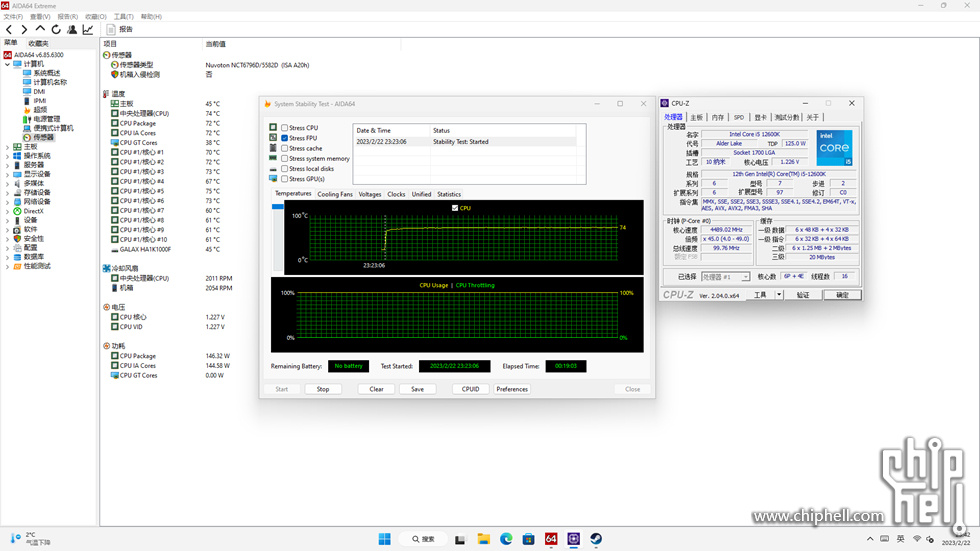Screen dimensions: 980x551
Task: Click the 功耗 power section icon
Action: click(106, 346)
